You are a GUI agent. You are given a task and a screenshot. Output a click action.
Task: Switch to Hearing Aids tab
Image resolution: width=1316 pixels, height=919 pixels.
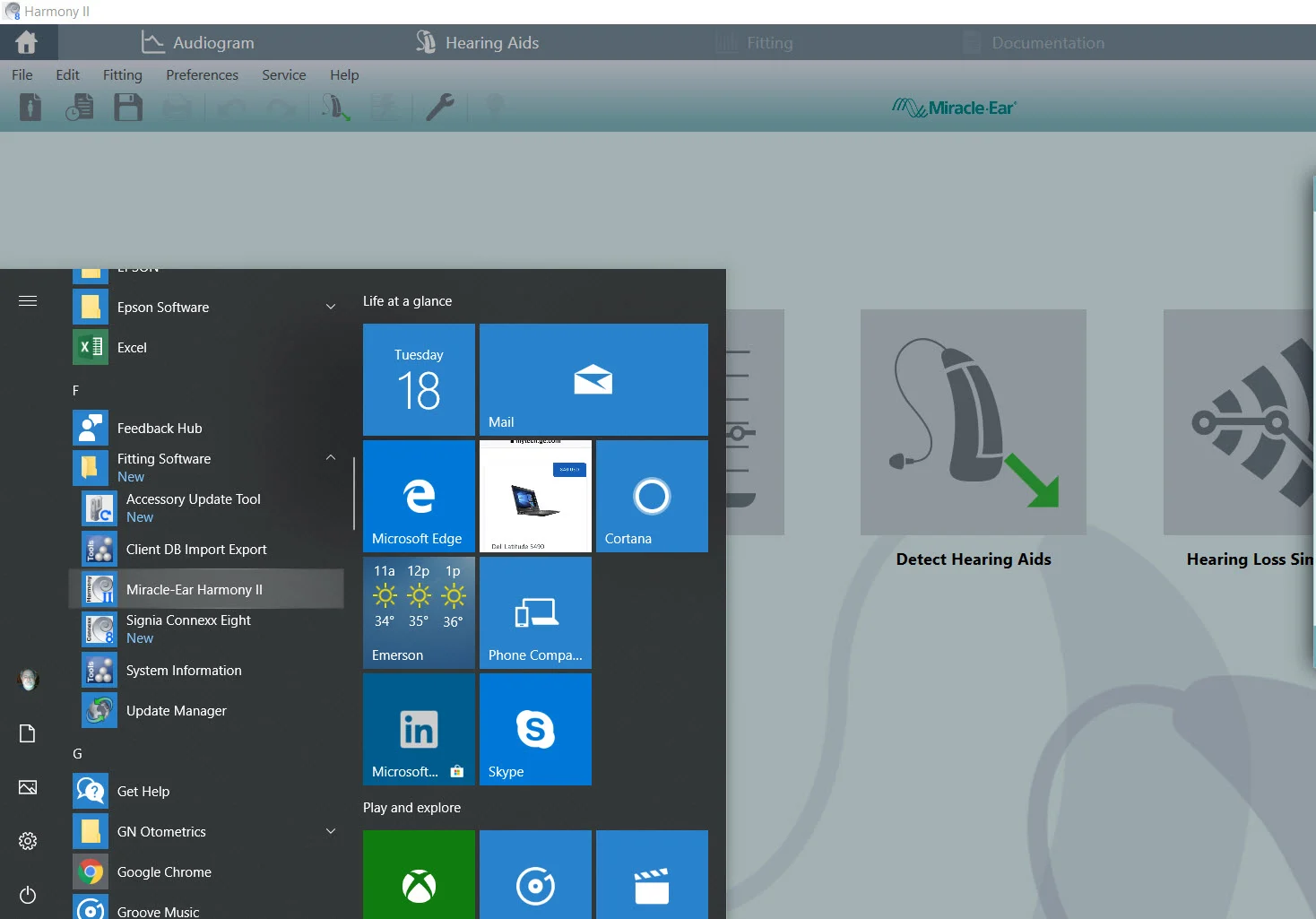[477, 42]
